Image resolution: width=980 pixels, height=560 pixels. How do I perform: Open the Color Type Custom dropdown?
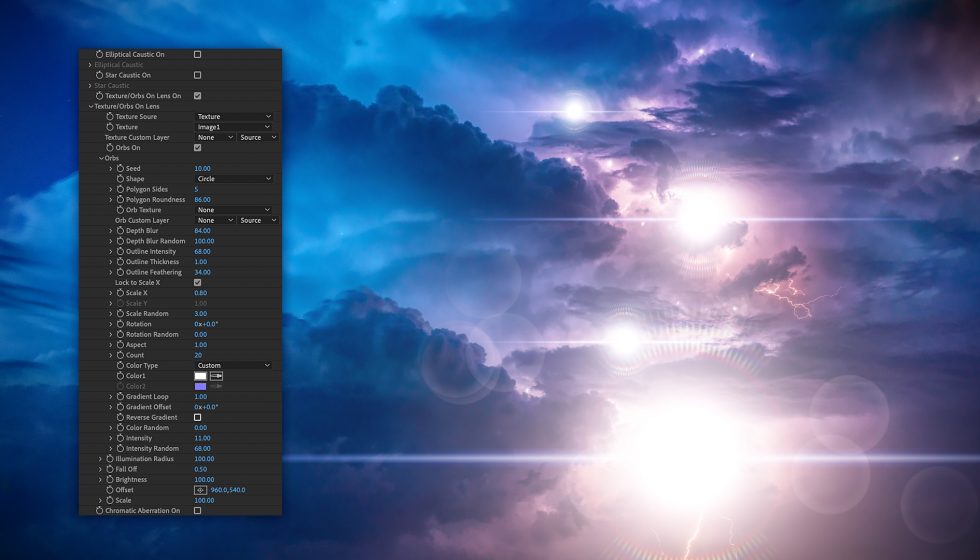point(234,365)
